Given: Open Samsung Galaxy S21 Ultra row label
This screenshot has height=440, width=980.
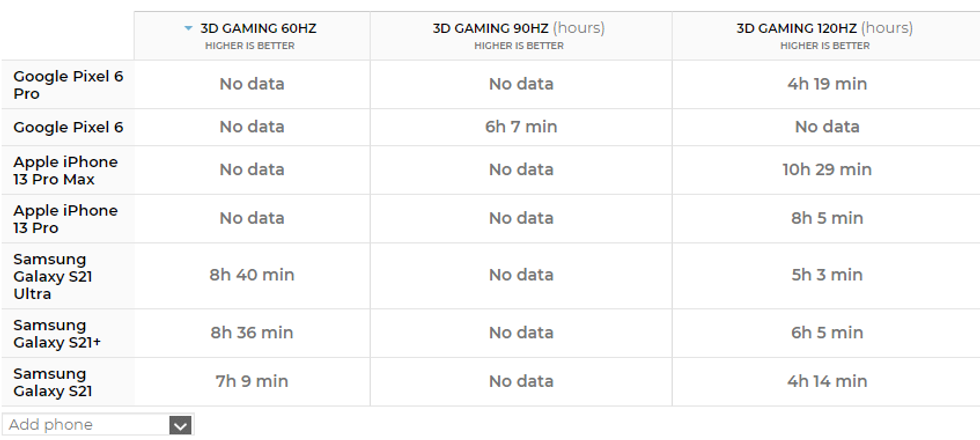Looking at the screenshot, I should tap(52, 276).
